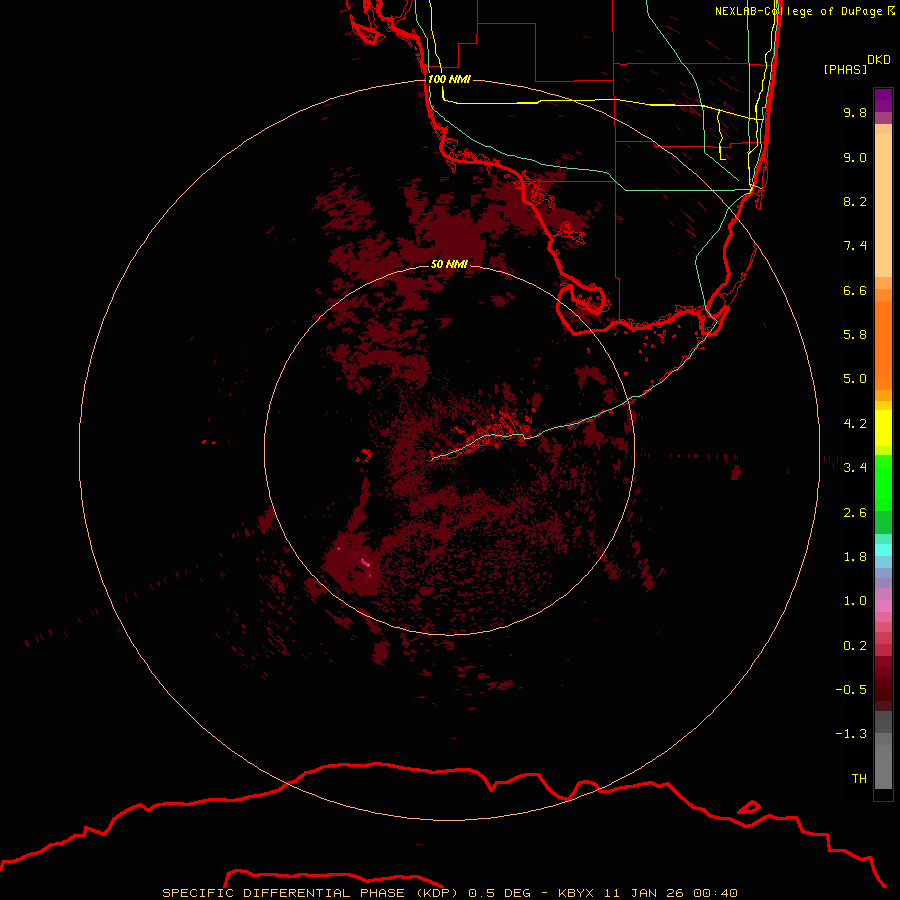Pick the cyan segment of the color bar
The height and width of the screenshot is (900, 900).
(883, 549)
